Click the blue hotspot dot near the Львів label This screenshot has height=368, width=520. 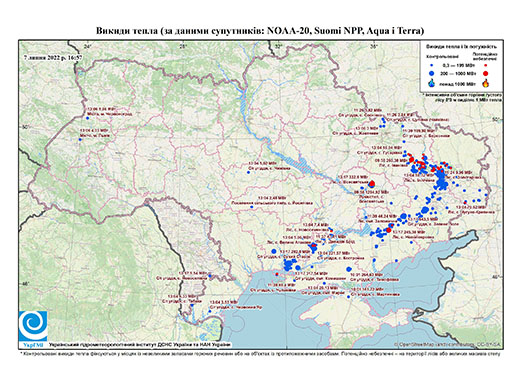[x=80, y=139]
